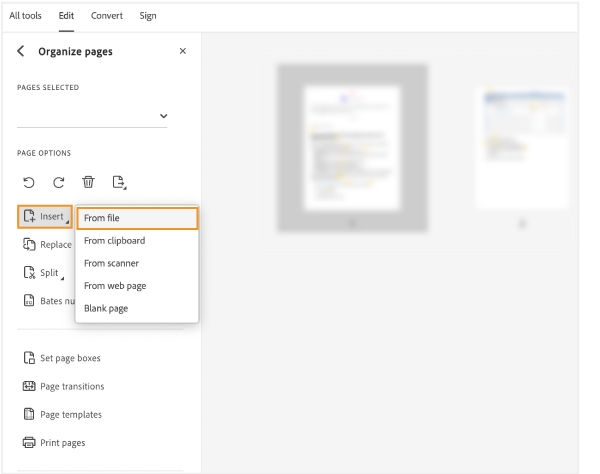Viewport: 600px width, 474px height.
Task: Click the rotate counterclockwise icon
Action: 29,182
